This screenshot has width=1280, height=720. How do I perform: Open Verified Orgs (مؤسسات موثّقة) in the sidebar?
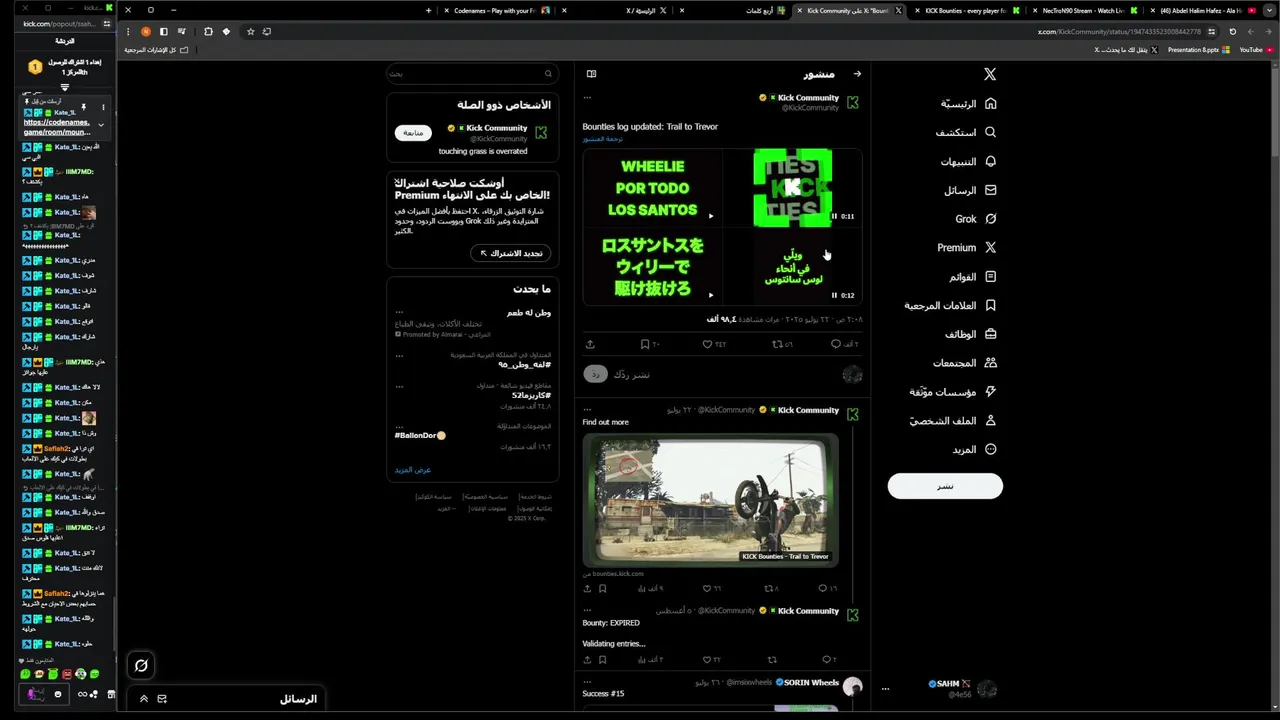click(953, 392)
